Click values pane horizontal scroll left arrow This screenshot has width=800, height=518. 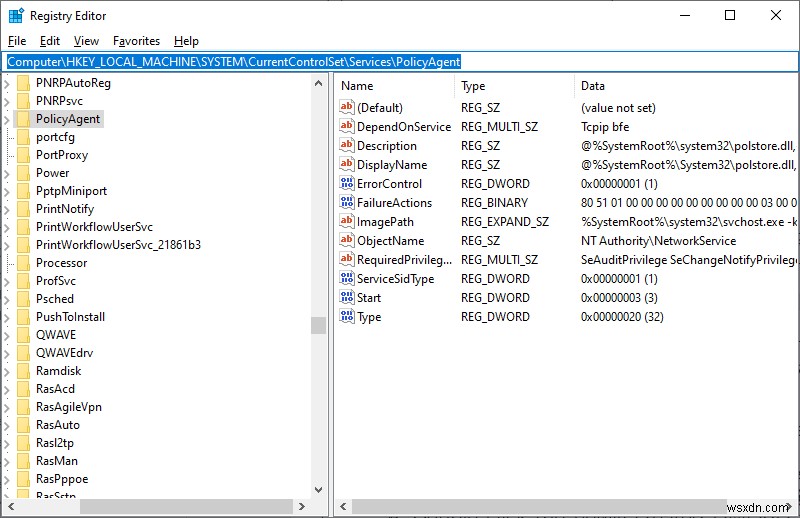pos(343,507)
